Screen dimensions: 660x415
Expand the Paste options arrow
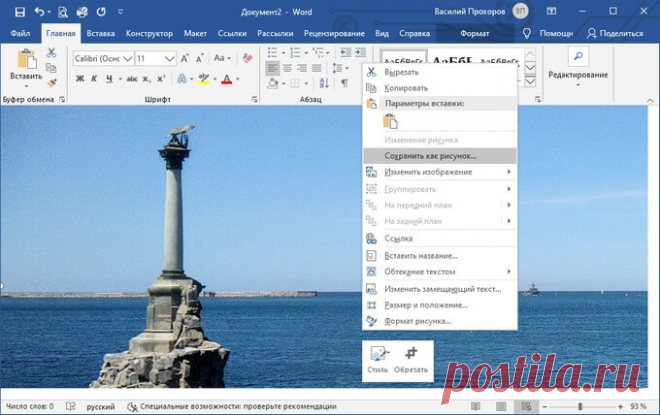26,86
